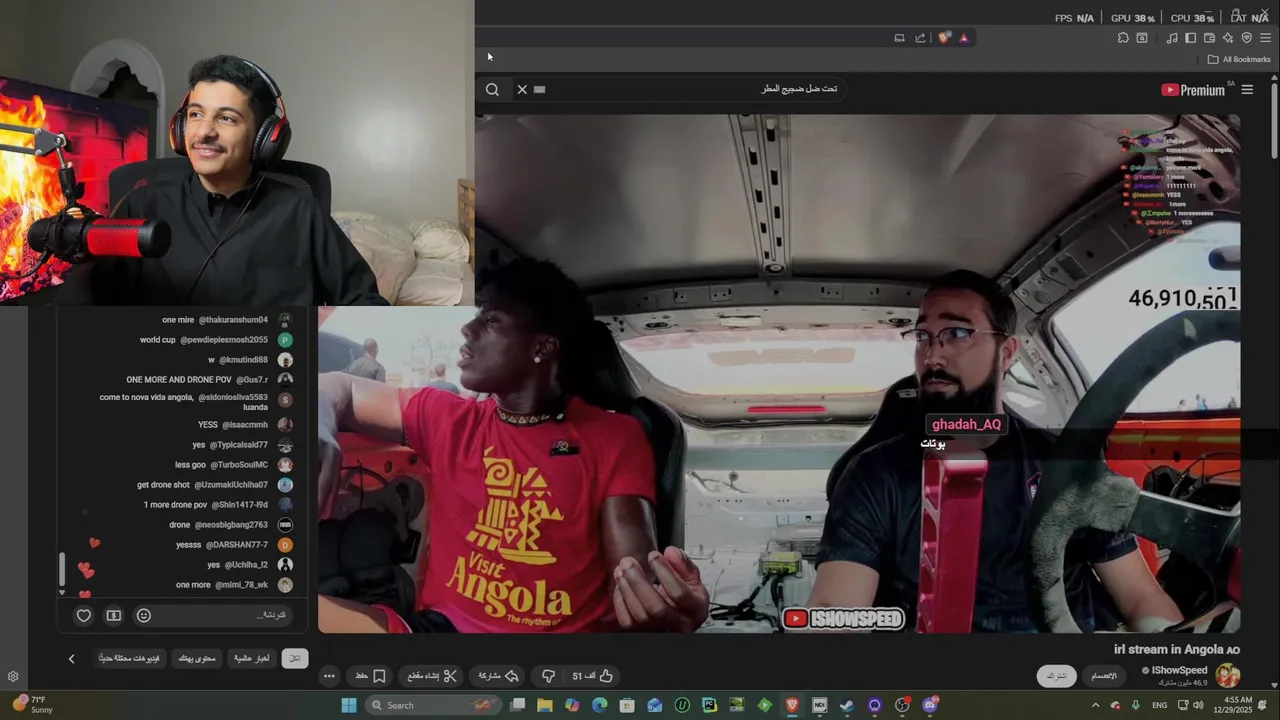The image size is (1280, 720).
Task: Open Microsoft Store from taskbar
Action: pyautogui.click(x=627, y=705)
